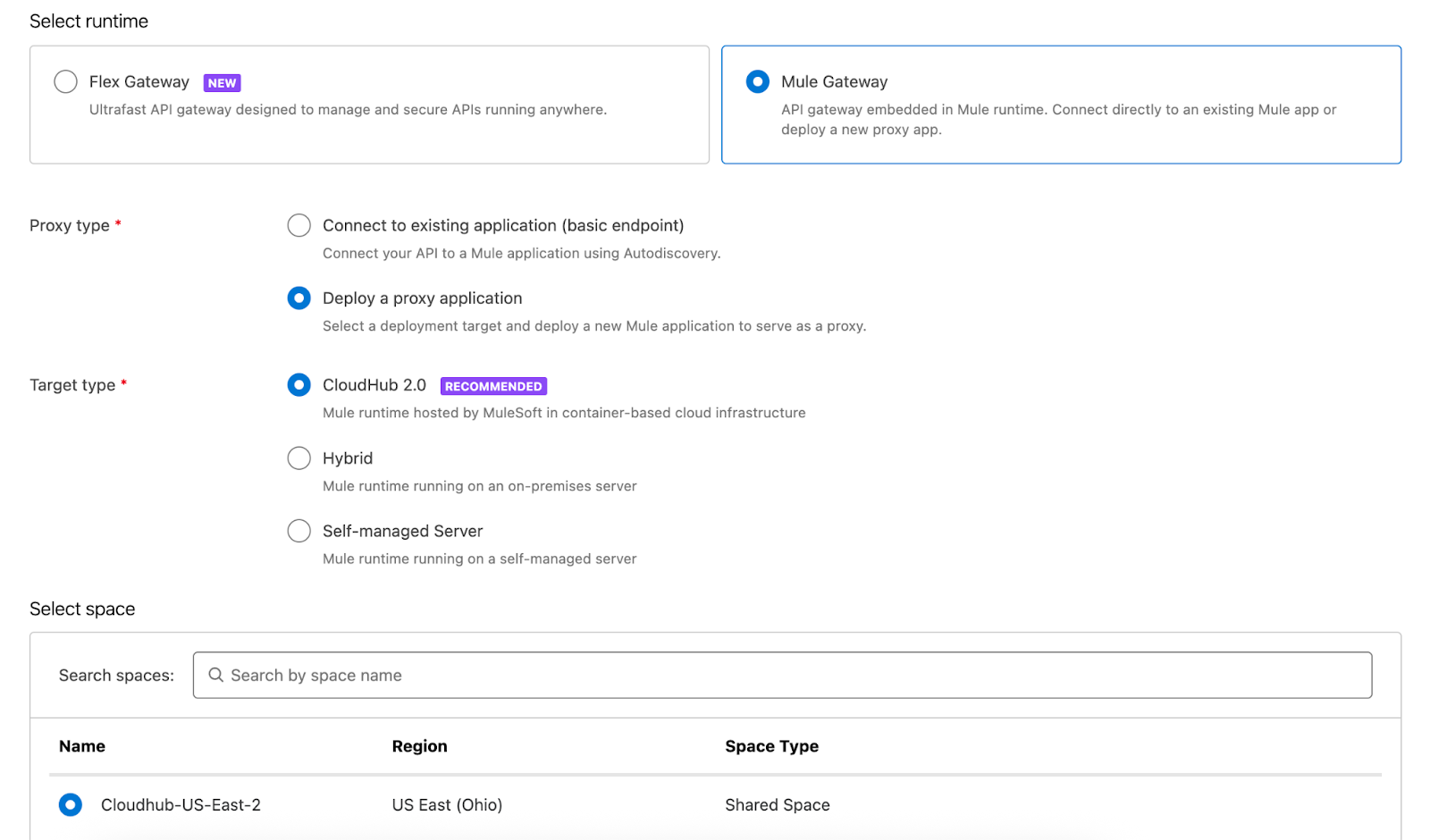Select the Mule Gateway radio button
This screenshot has width=1430, height=840.
(x=757, y=82)
